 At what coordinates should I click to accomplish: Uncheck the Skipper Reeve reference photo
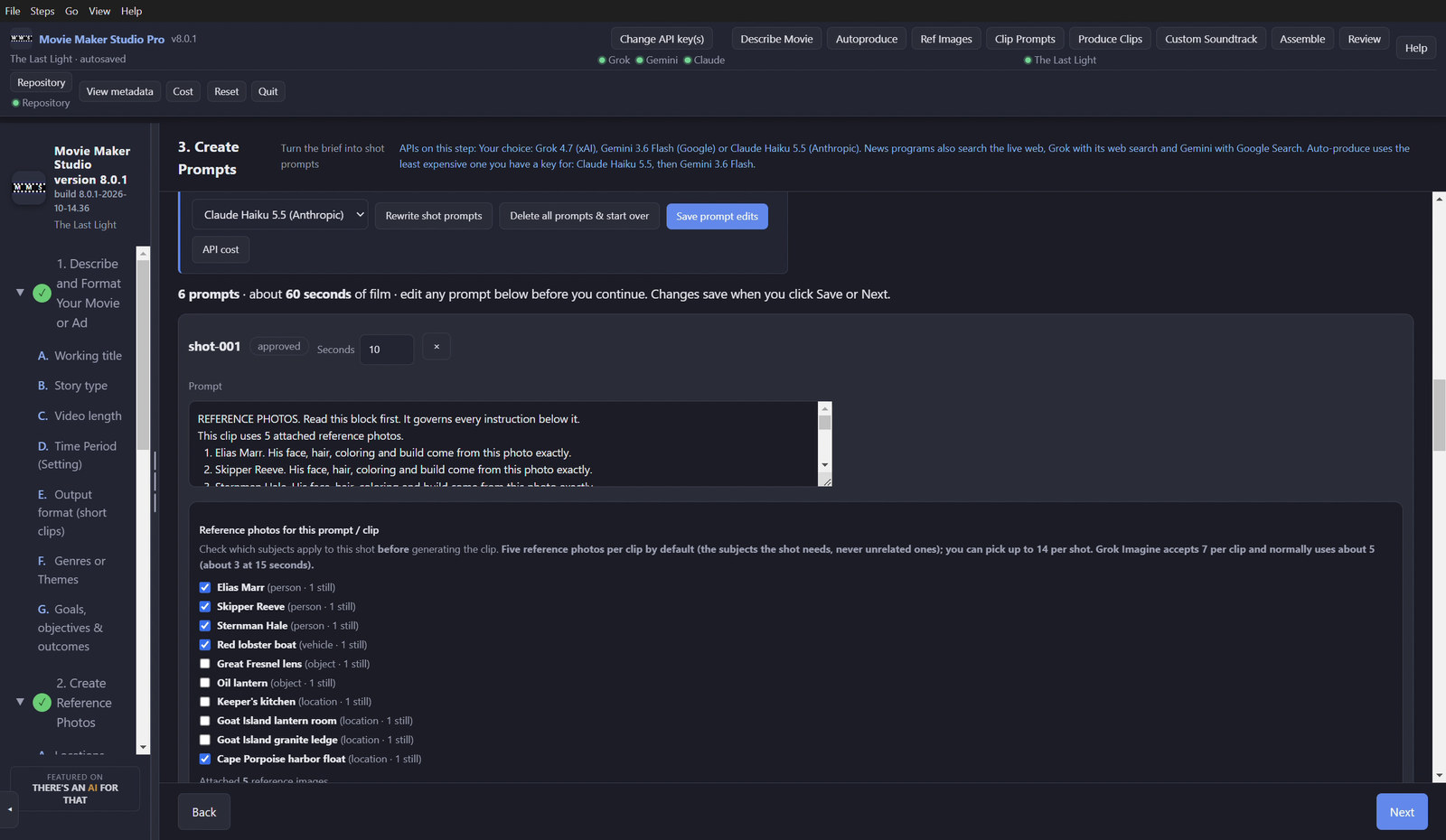[205, 606]
